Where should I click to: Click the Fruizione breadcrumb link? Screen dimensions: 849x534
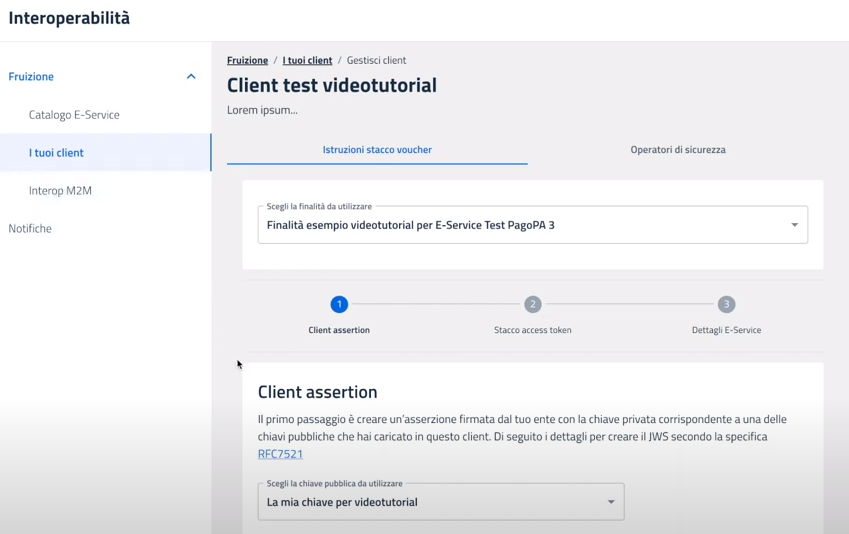pos(247,61)
